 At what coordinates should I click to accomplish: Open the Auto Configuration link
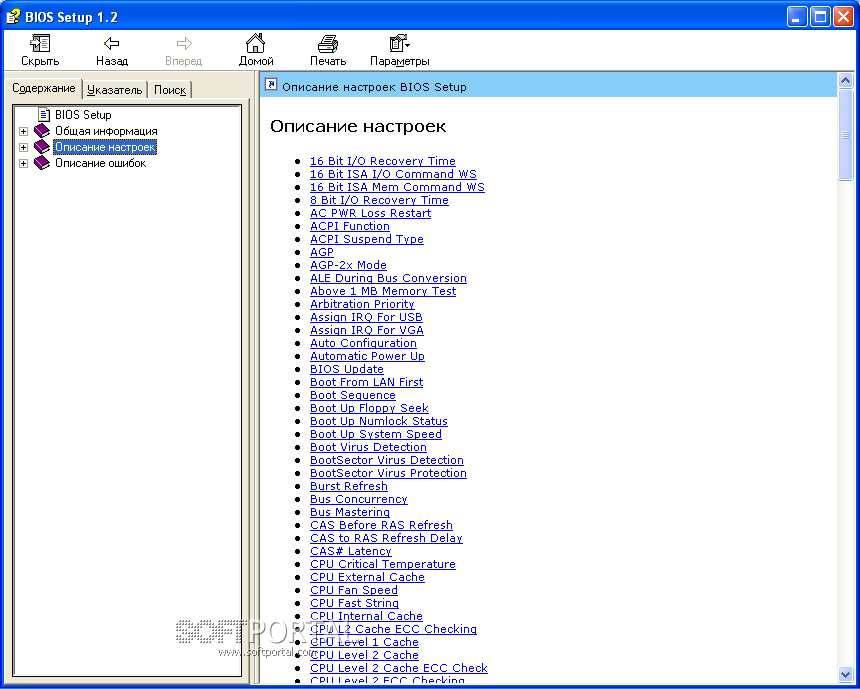pyautogui.click(x=363, y=343)
